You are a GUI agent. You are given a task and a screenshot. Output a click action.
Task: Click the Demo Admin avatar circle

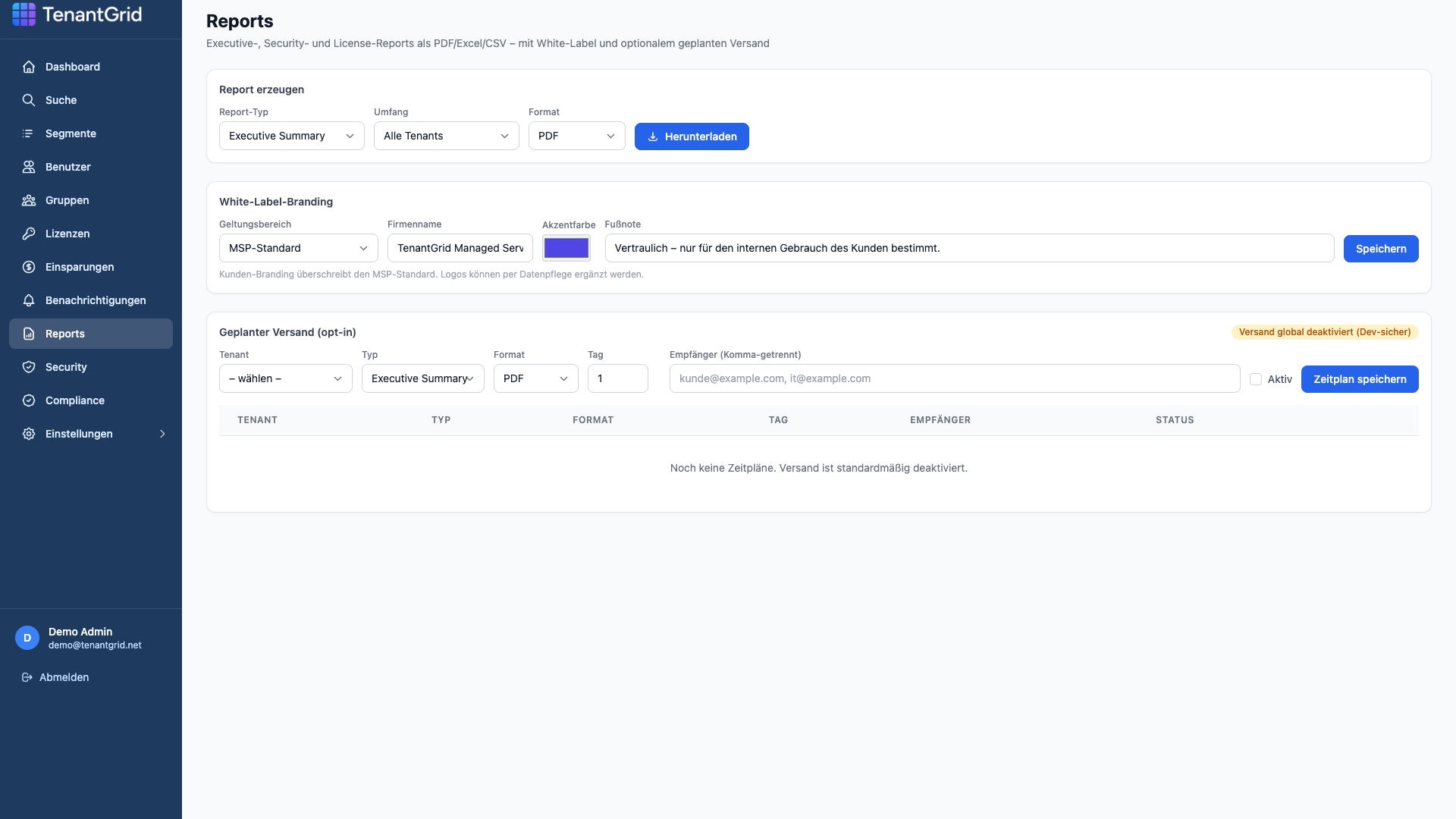click(27, 638)
